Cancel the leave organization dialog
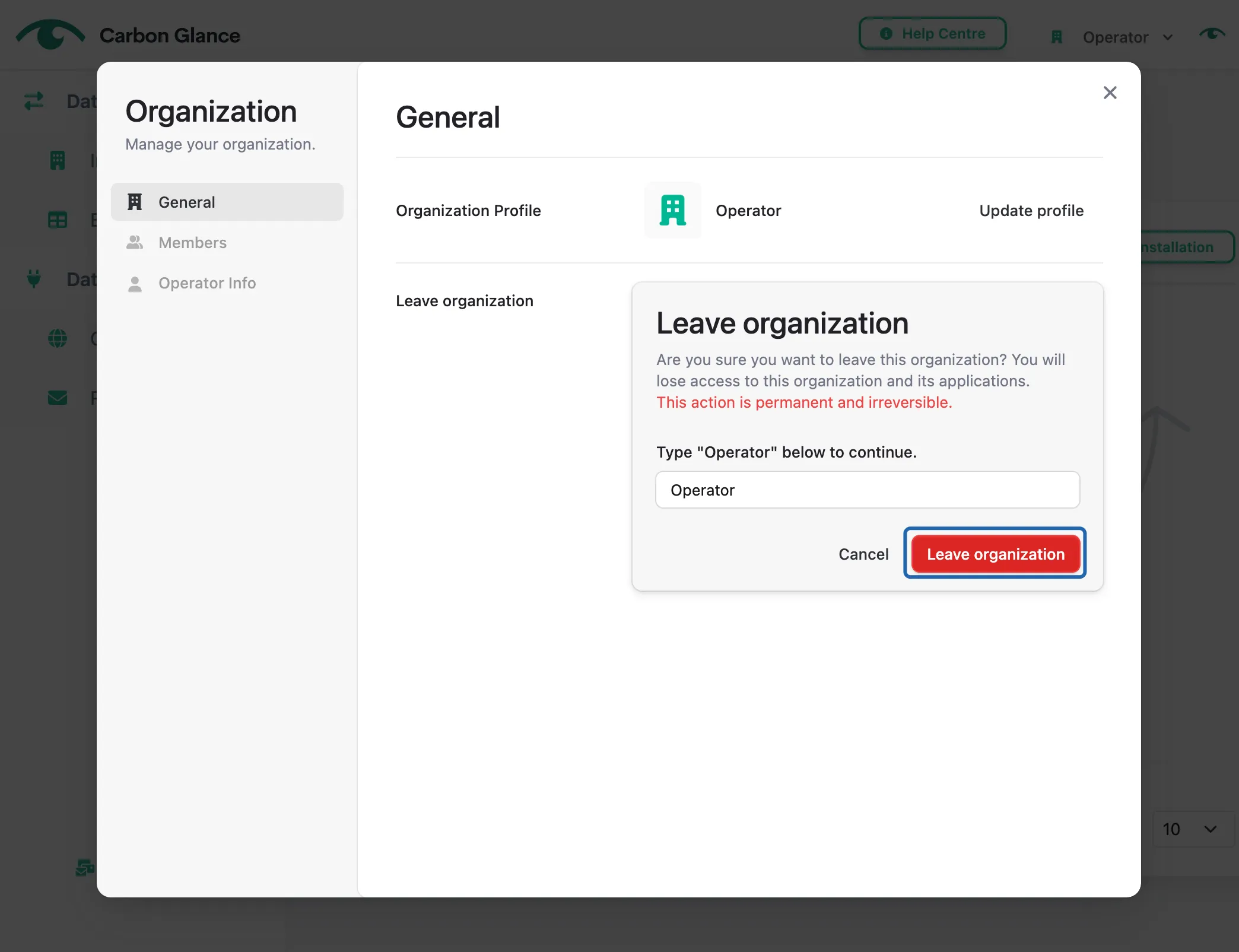The height and width of the screenshot is (952, 1239). pyautogui.click(x=863, y=554)
